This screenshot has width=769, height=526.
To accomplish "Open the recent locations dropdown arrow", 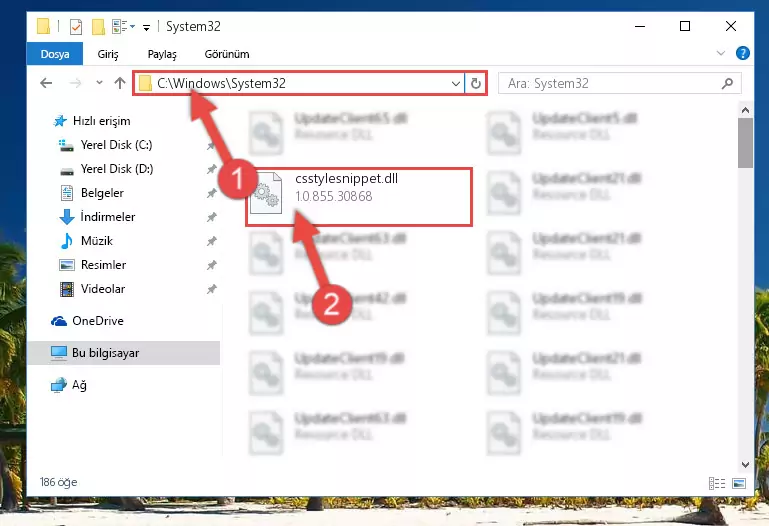I will pos(100,83).
